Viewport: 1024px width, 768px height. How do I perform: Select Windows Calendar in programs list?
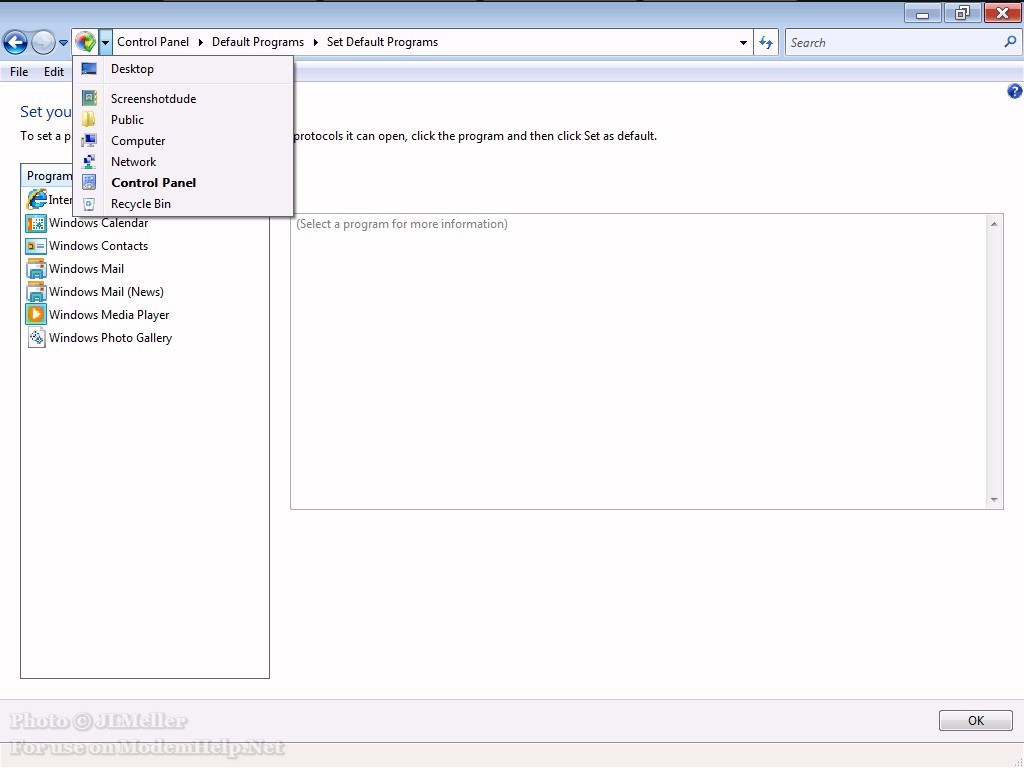point(99,223)
